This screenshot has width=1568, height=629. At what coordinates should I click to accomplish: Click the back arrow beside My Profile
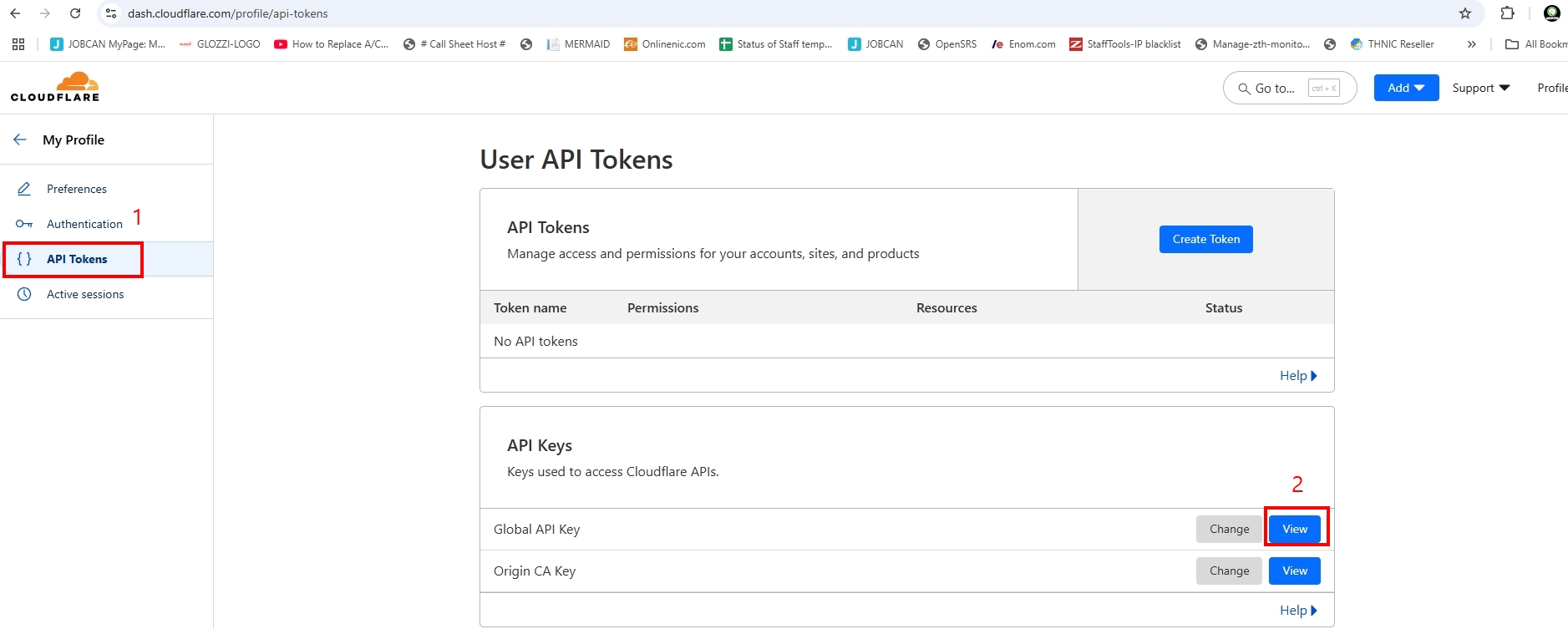pos(20,139)
